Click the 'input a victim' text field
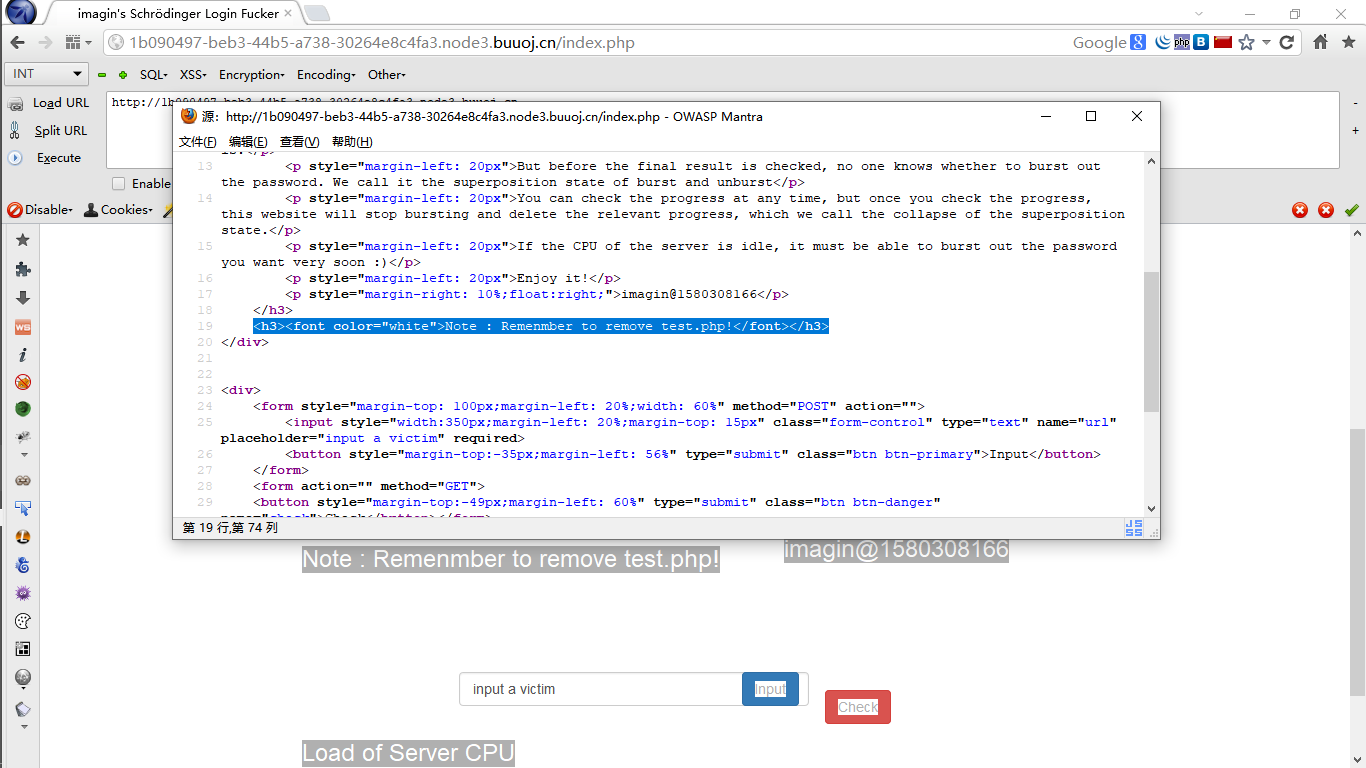Screen dimensions: 1366x768 click(601, 689)
